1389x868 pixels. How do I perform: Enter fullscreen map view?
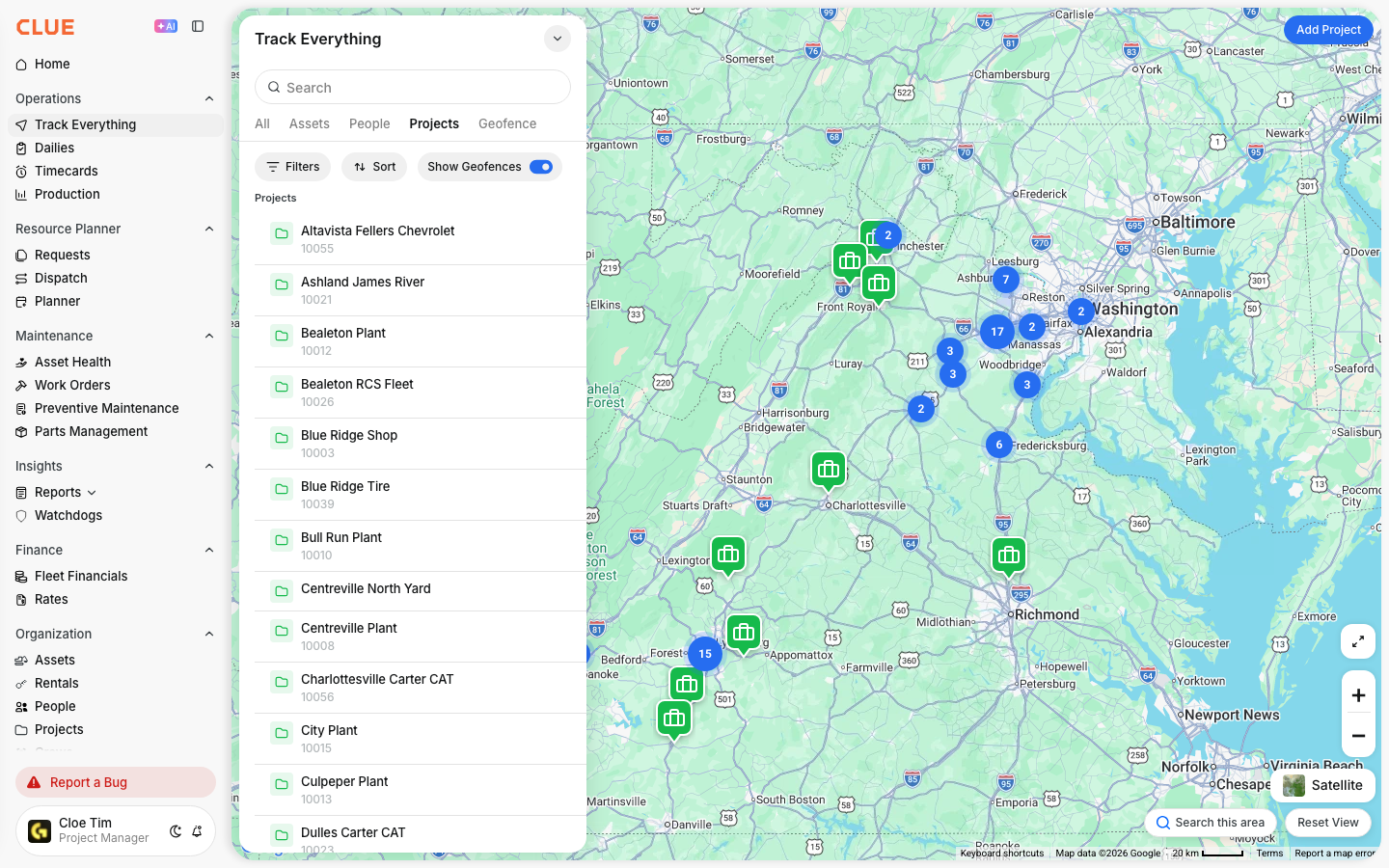pyautogui.click(x=1358, y=641)
